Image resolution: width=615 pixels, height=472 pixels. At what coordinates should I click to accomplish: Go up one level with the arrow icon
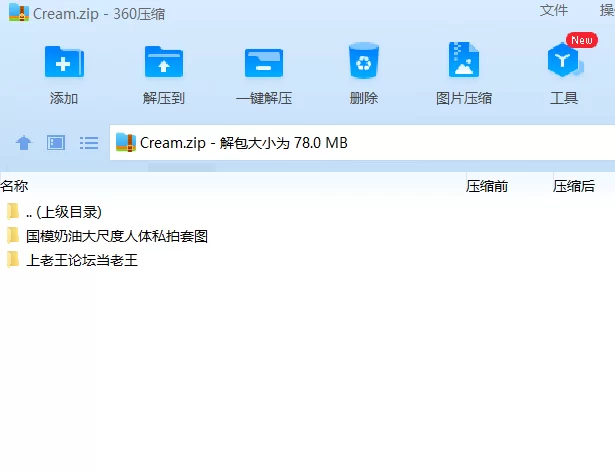(x=24, y=142)
